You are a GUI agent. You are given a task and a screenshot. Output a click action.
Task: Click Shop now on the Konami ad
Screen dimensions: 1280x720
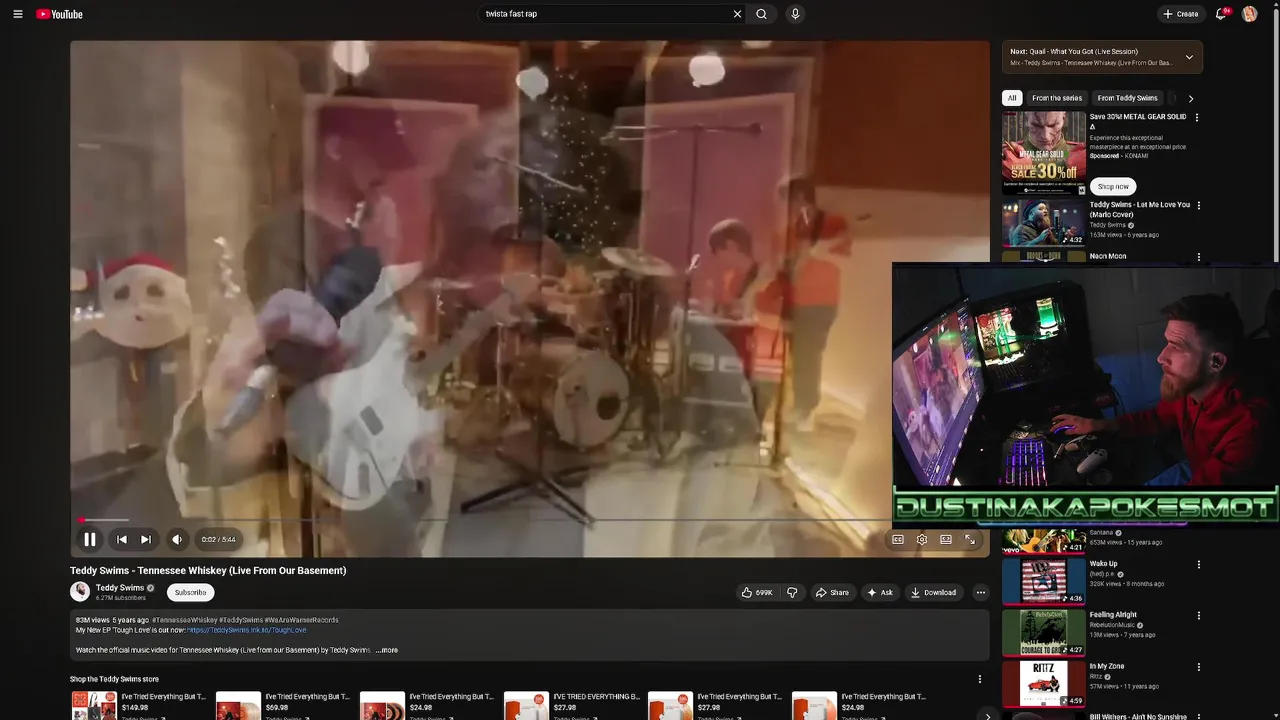click(x=1113, y=186)
